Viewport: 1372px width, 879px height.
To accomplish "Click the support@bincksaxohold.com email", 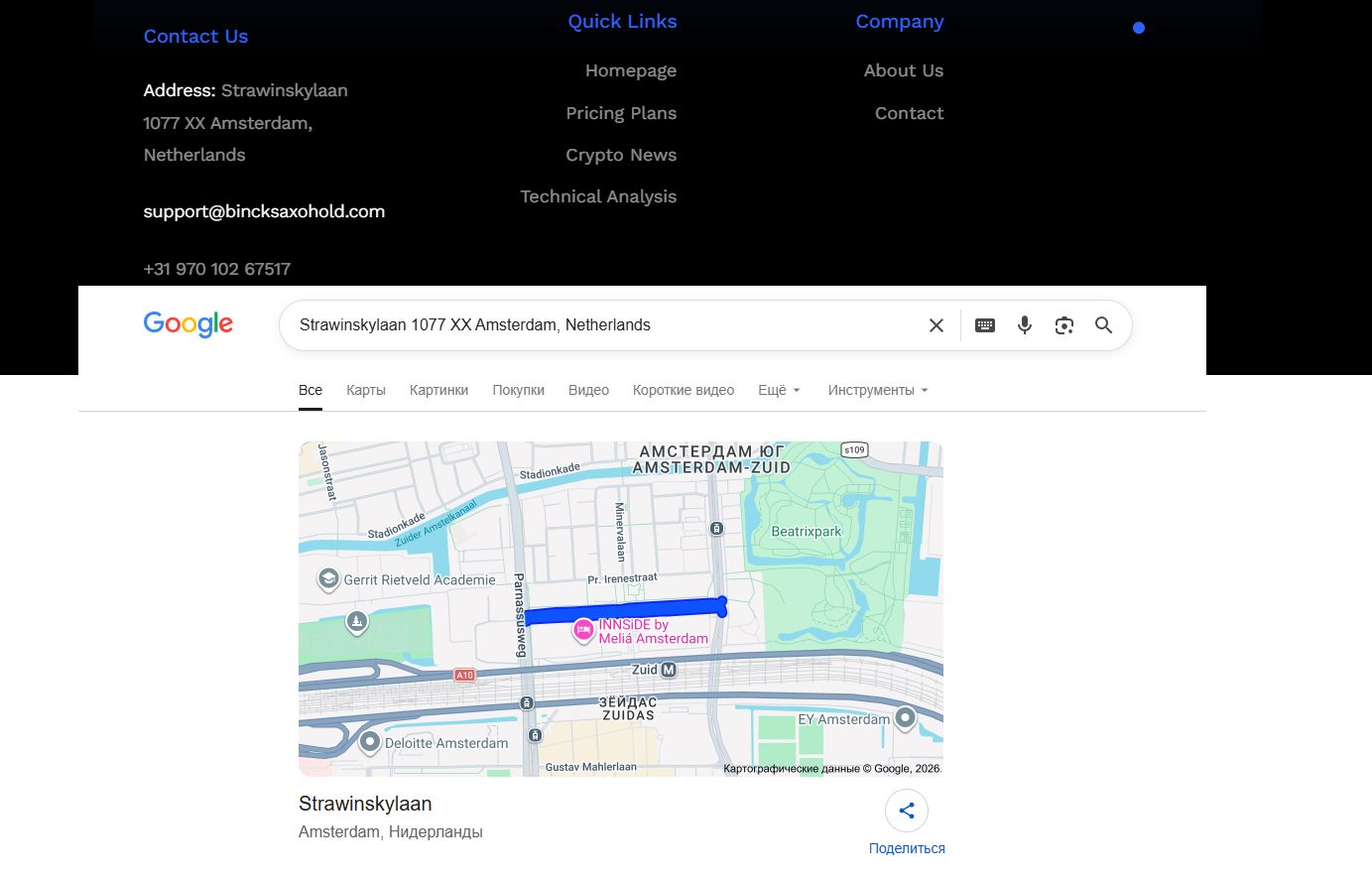I will (x=264, y=211).
